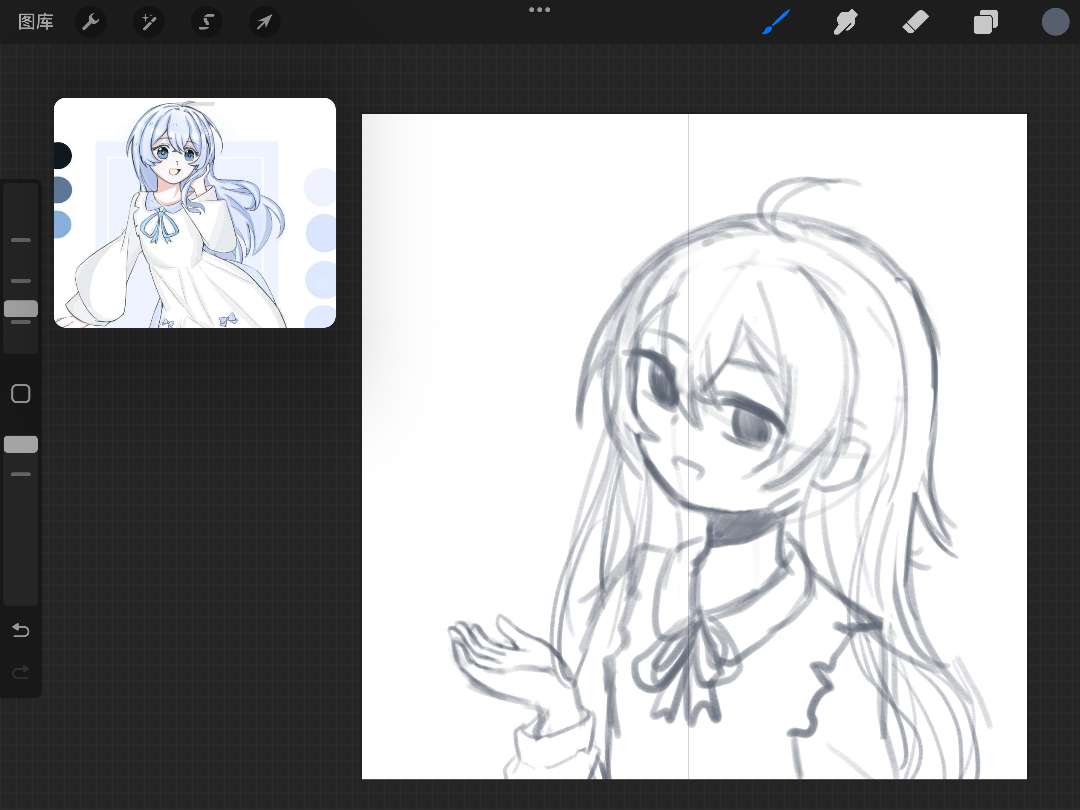Open the Adjustments magic wand menu
The height and width of the screenshot is (810, 1080).
click(x=149, y=22)
